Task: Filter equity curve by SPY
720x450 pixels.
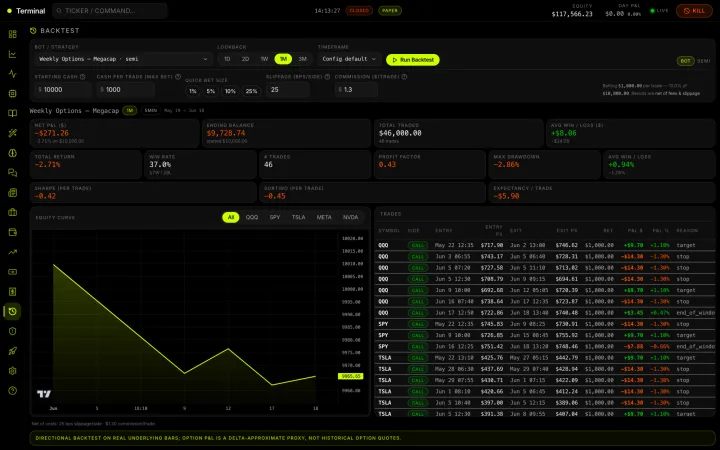Action: [275, 217]
